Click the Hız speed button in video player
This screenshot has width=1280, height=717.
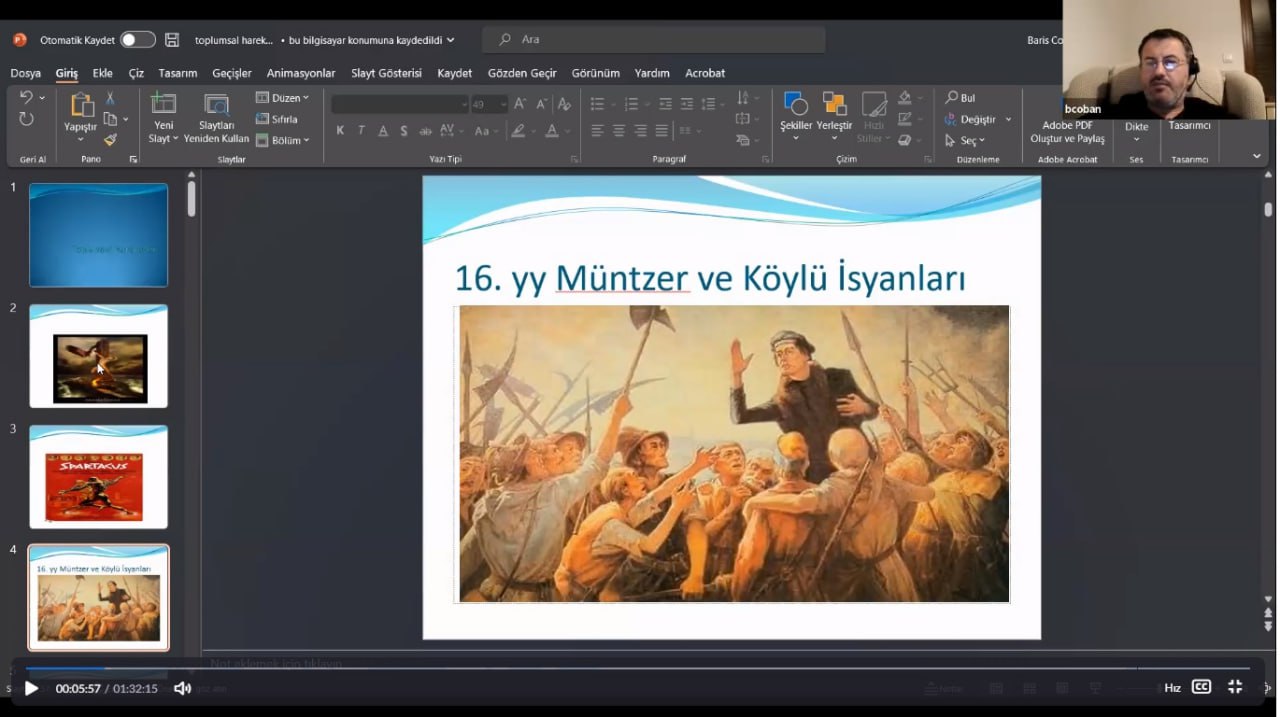click(x=1172, y=688)
